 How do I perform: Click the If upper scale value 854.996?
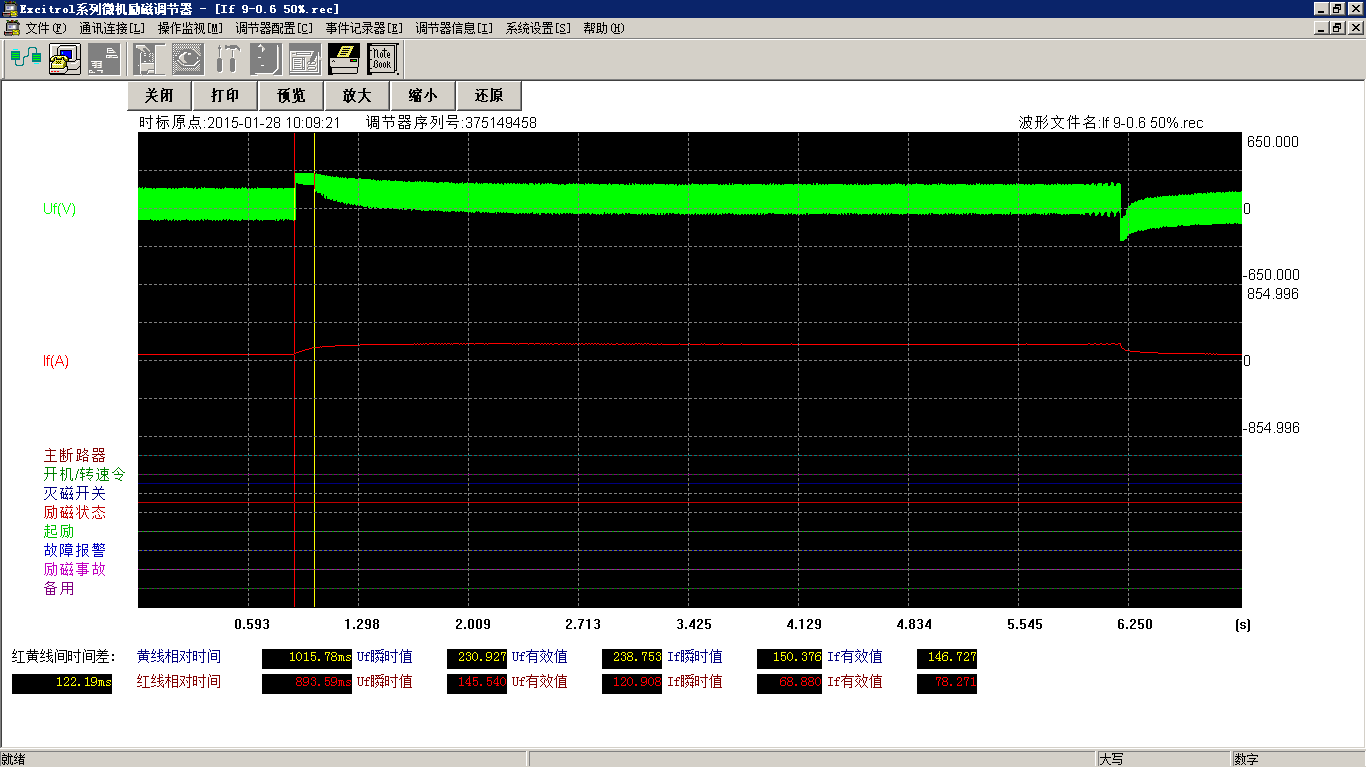pos(1273,294)
